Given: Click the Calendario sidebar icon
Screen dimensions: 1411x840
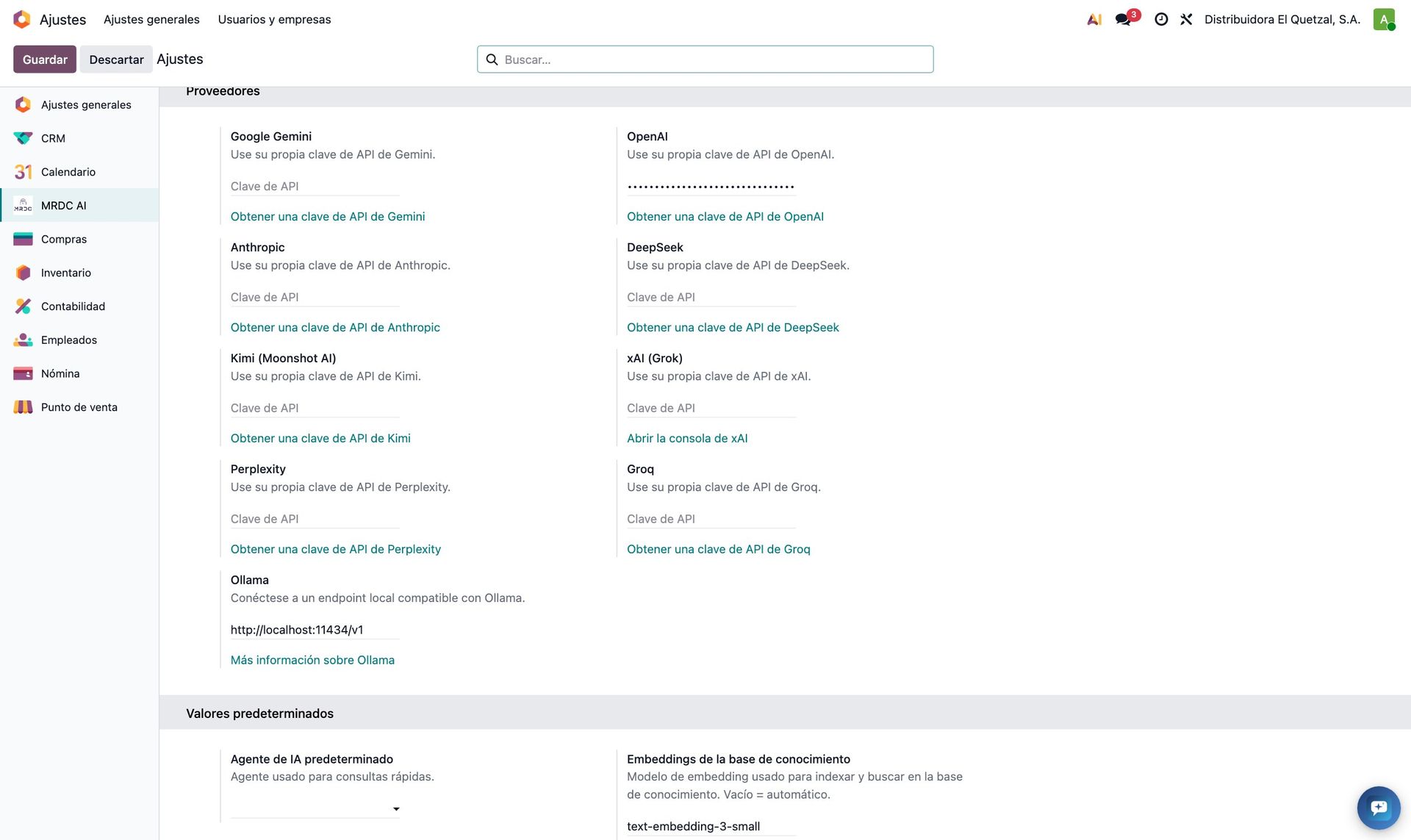Looking at the screenshot, I should tap(23, 172).
